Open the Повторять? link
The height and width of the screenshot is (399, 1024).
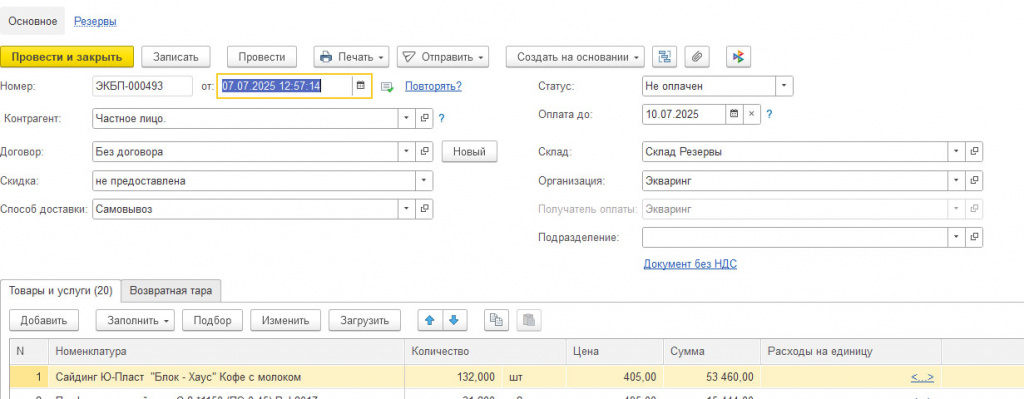pos(434,86)
